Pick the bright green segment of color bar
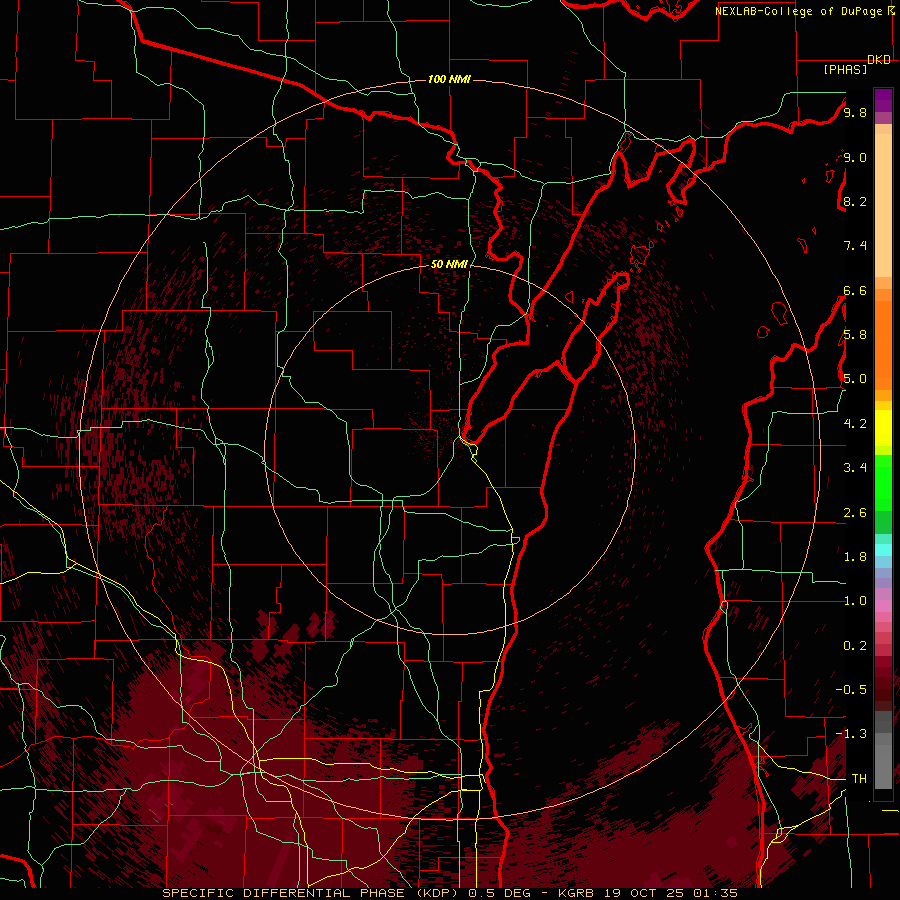900x900 pixels. 883,482
